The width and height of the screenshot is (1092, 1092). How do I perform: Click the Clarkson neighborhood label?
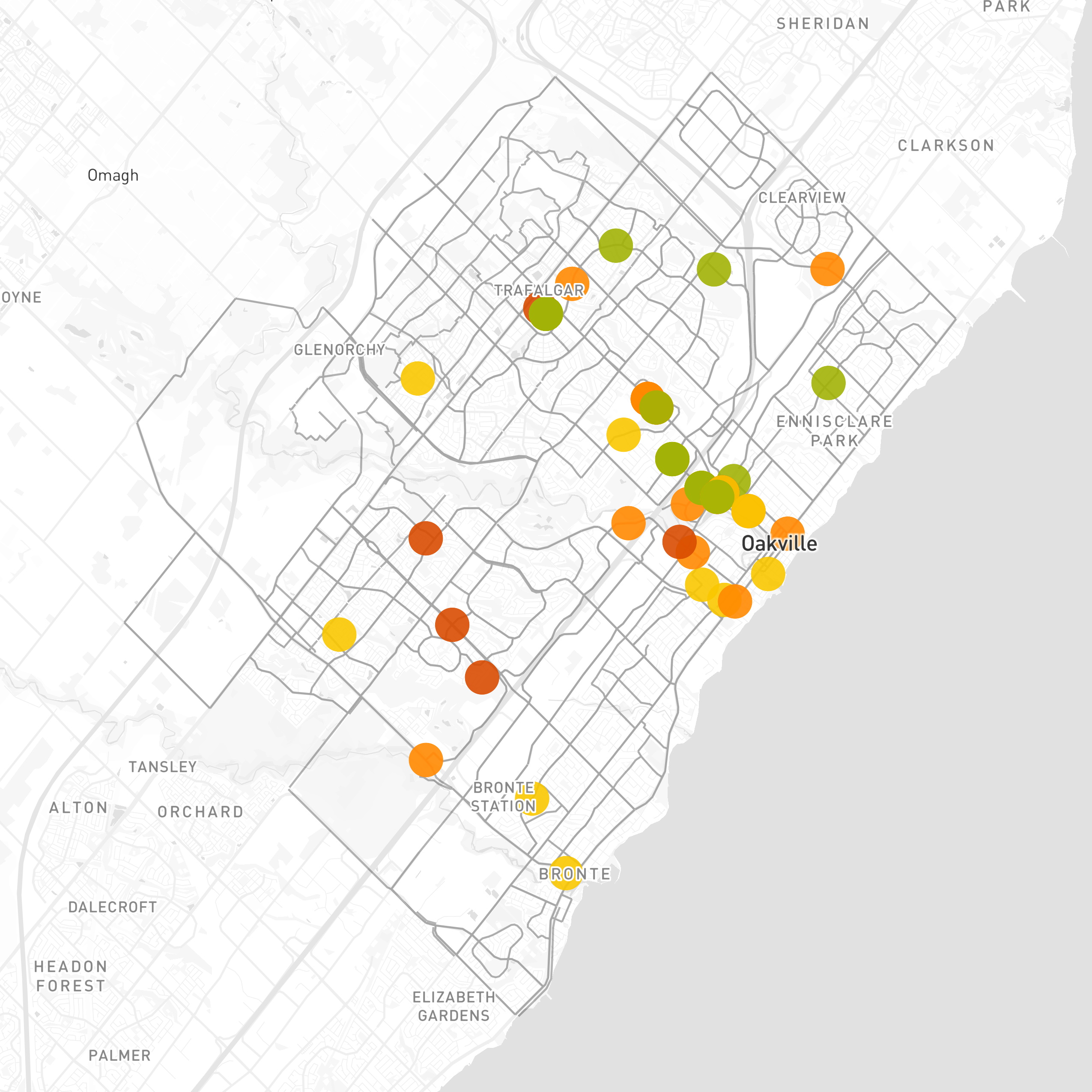click(946, 146)
